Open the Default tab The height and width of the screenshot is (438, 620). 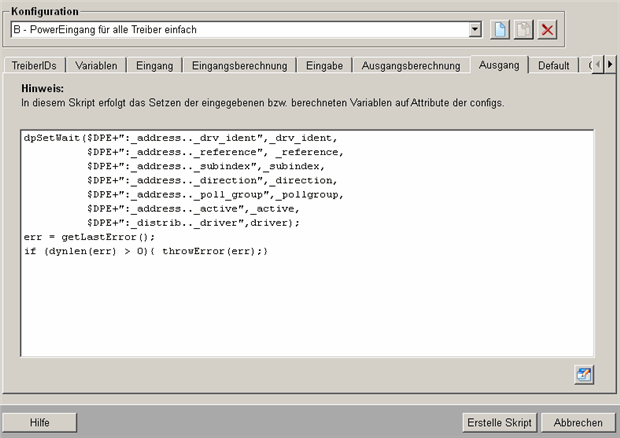pyautogui.click(x=553, y=66)
